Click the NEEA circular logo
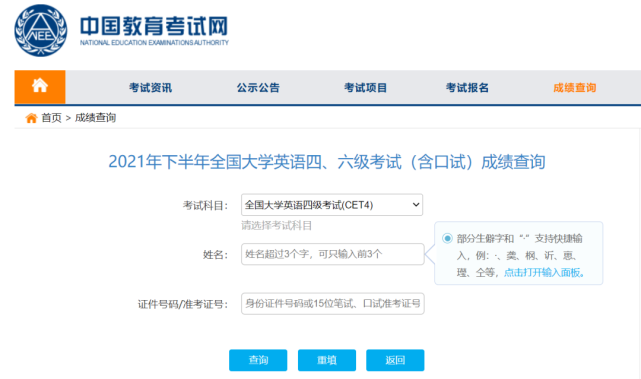The width and height of the screenshot is (641, 379). (40, 30)
